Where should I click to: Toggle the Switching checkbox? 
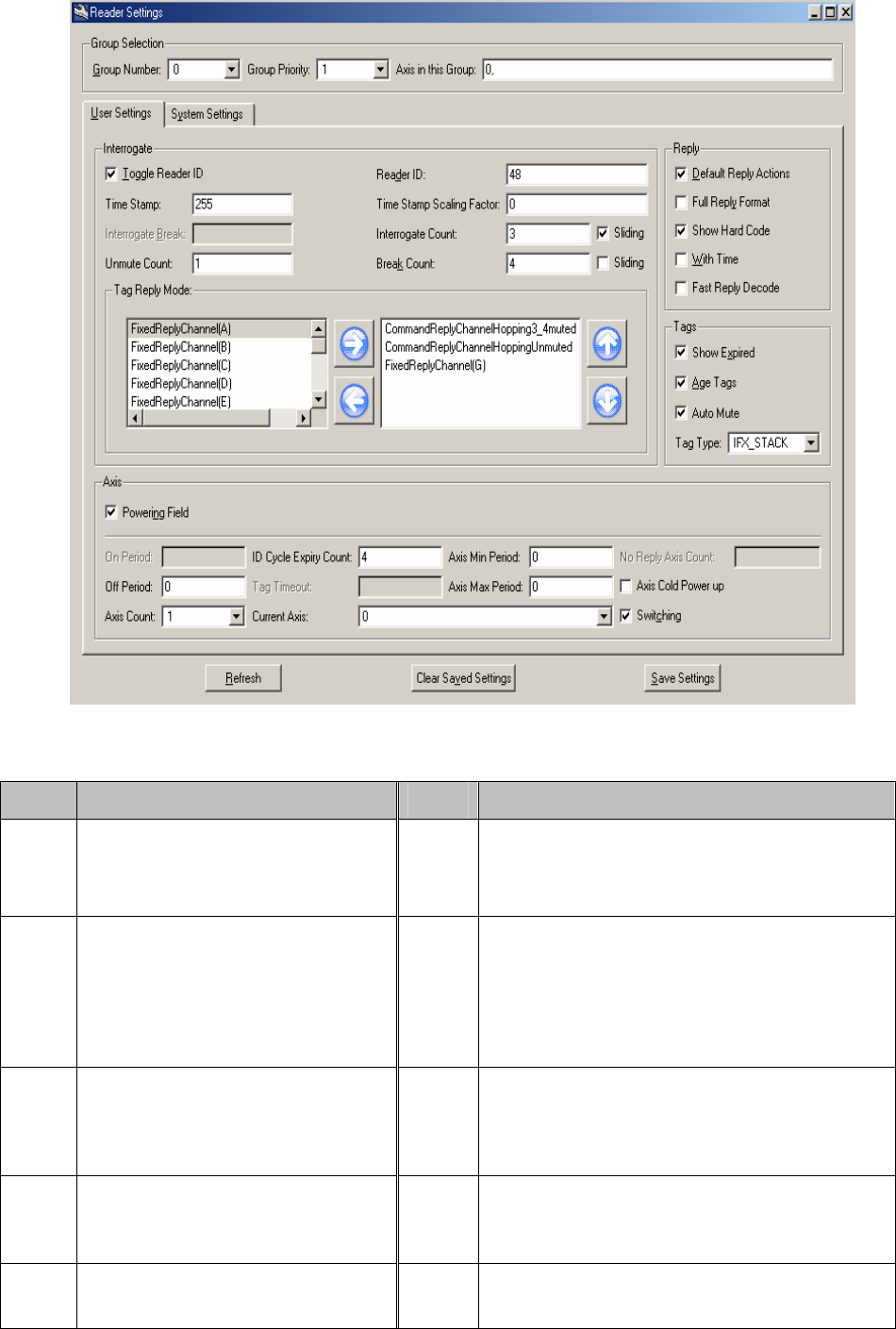pyautogui.click(x=625, y=616)
